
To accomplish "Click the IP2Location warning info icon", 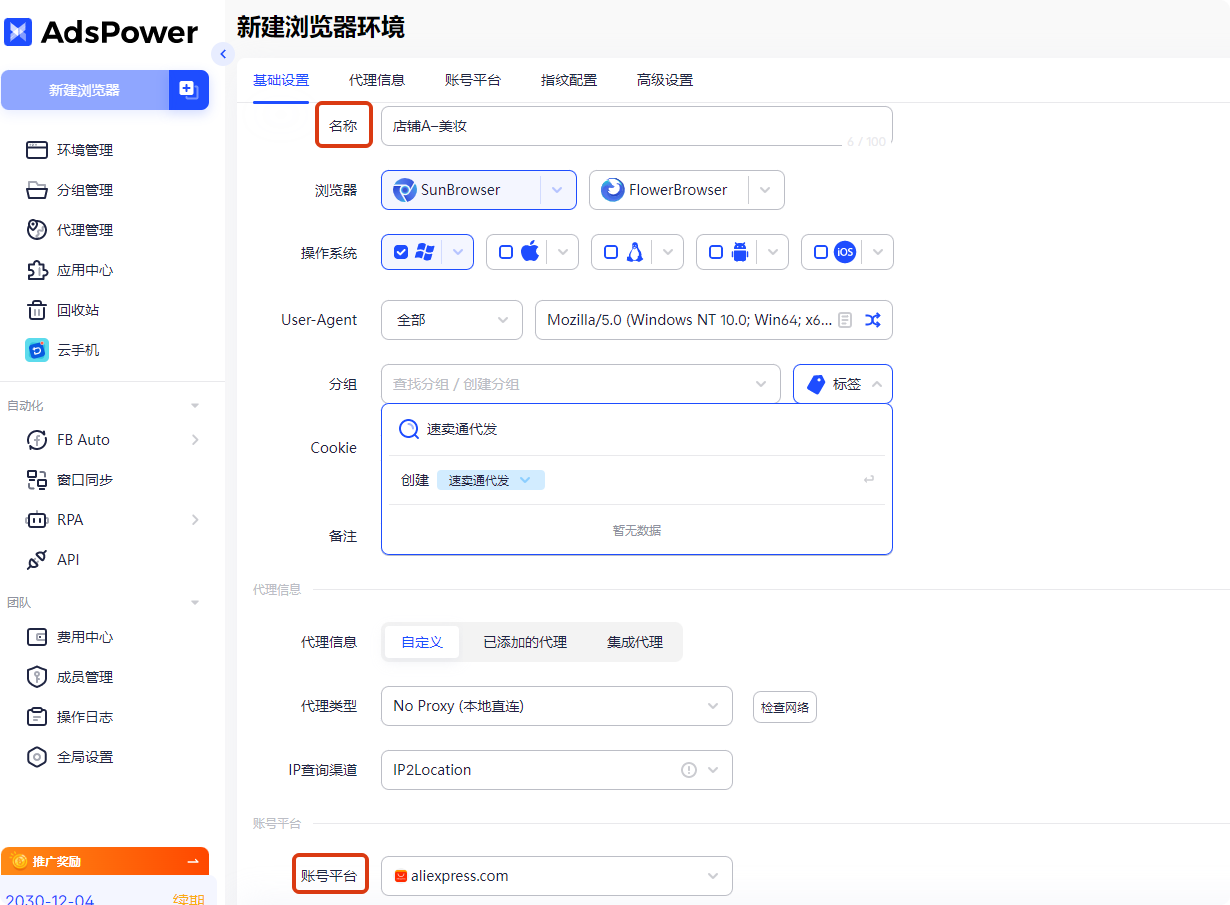I will click(689, 770).
